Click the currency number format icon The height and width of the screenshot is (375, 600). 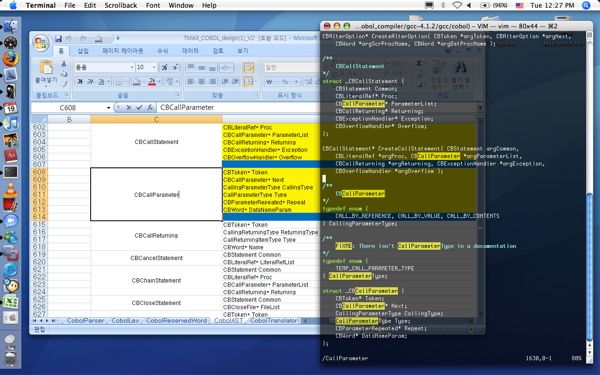point(270,82)
